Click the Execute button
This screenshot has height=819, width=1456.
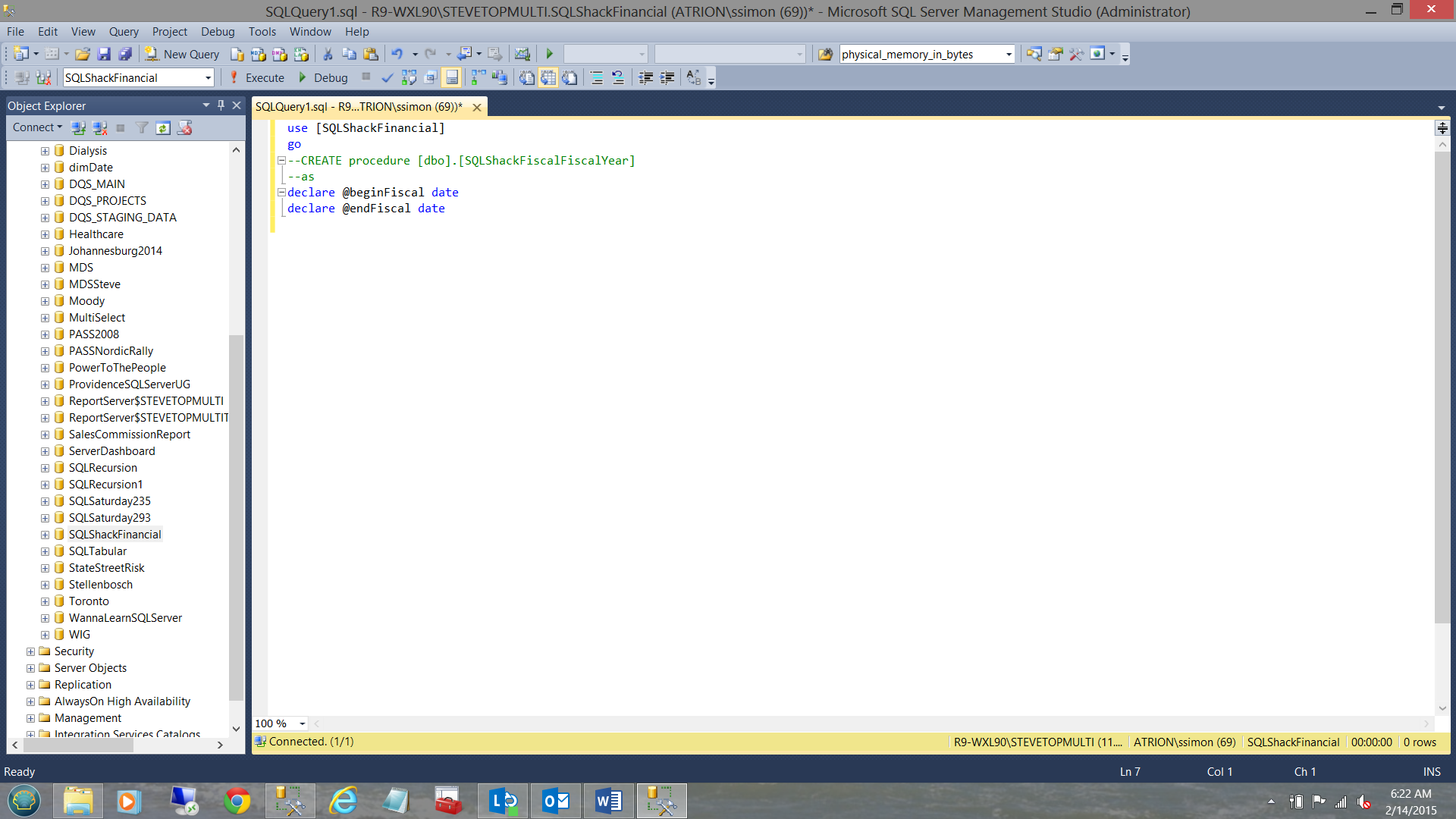click(258, 77)
